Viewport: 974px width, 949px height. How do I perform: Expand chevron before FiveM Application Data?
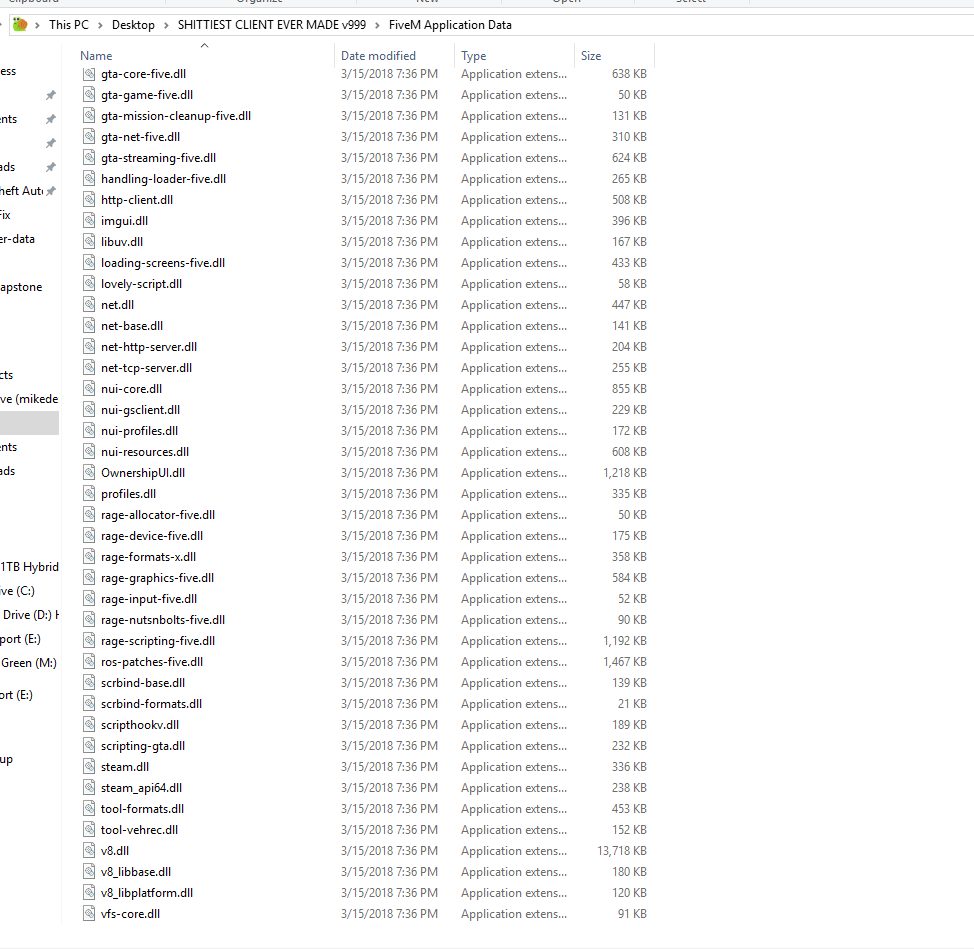377,25
